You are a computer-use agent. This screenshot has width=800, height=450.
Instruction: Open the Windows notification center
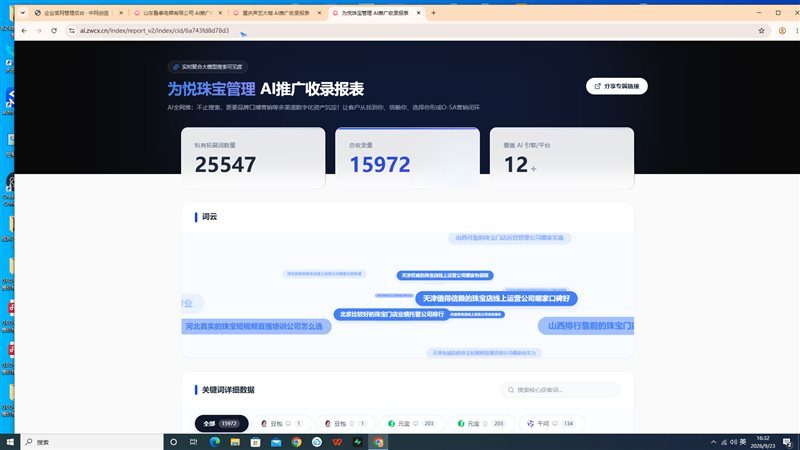[788, 442]
